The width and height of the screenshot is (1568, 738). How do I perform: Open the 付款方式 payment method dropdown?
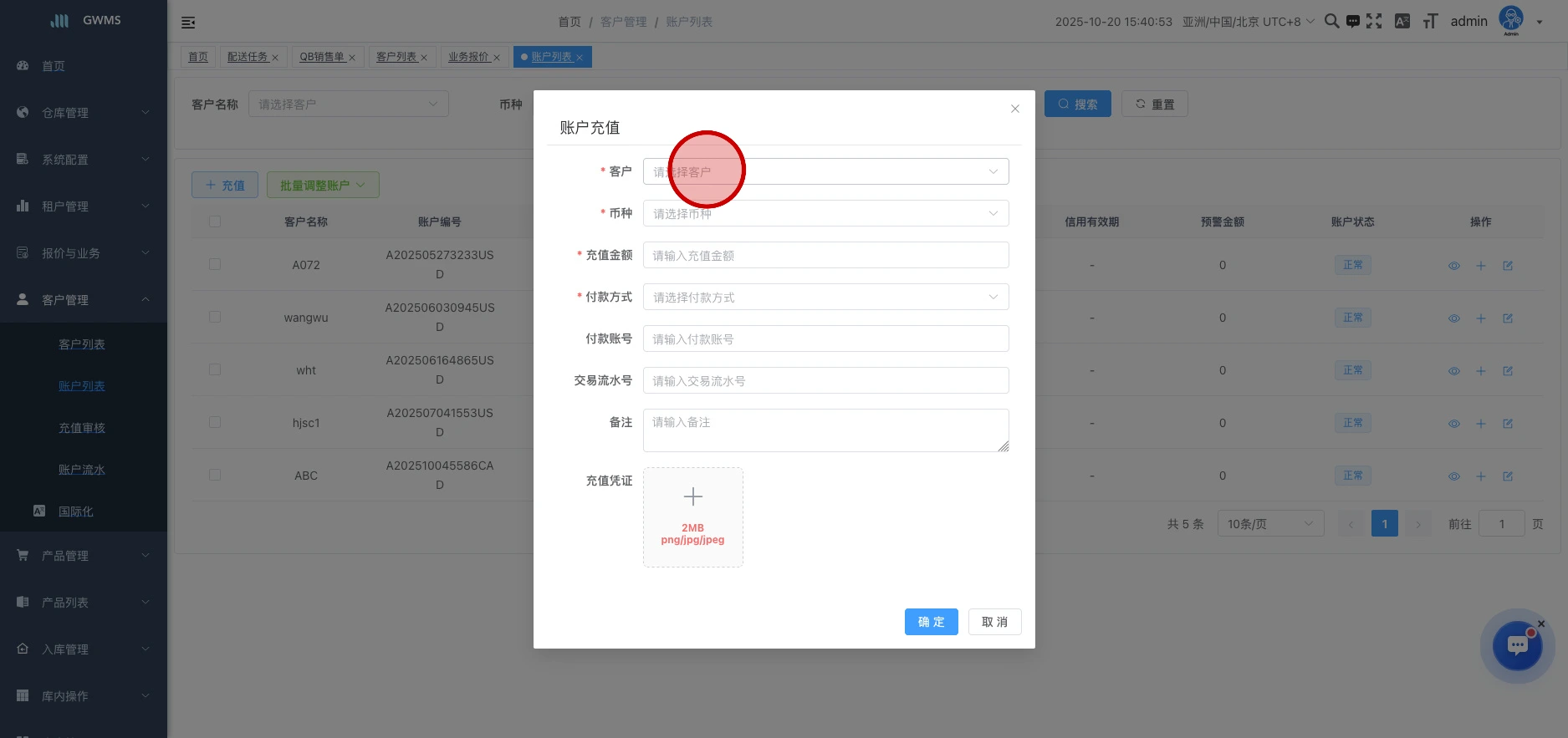[x=825, y=297]
